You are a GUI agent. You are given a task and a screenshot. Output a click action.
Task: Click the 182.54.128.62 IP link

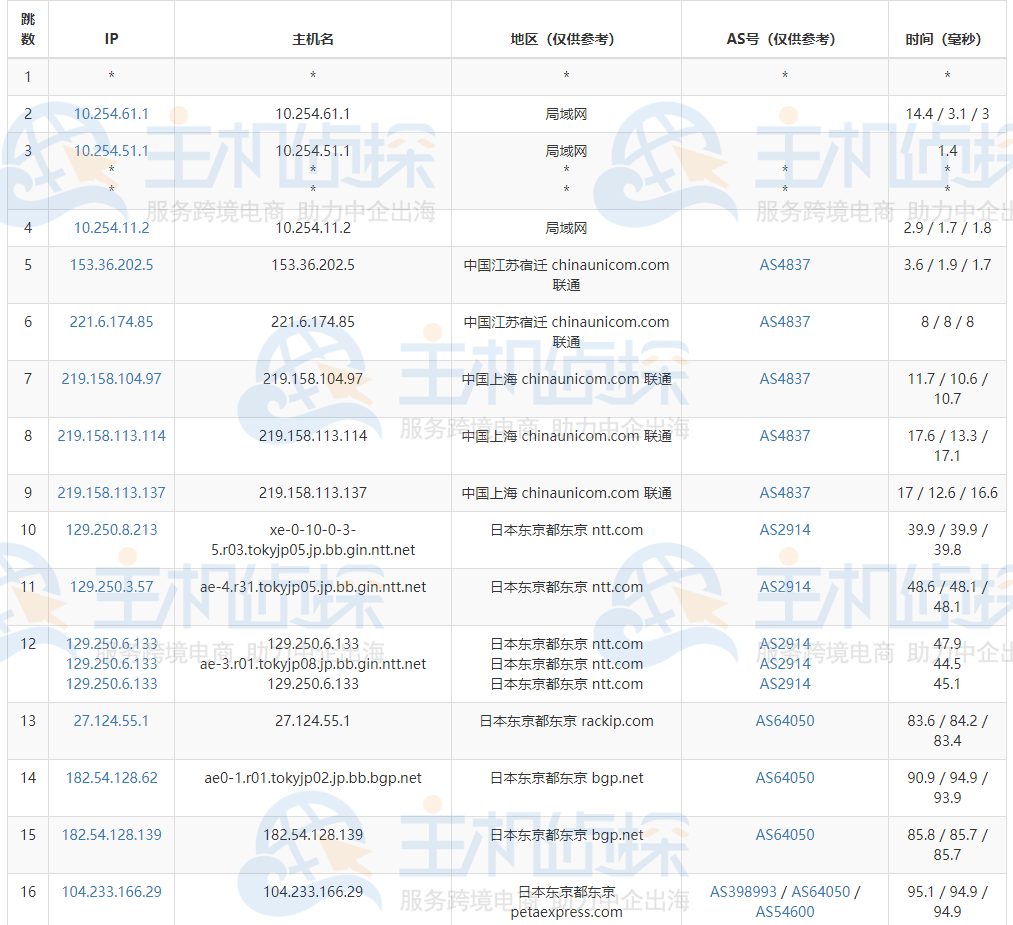click(x=111, y=778)
